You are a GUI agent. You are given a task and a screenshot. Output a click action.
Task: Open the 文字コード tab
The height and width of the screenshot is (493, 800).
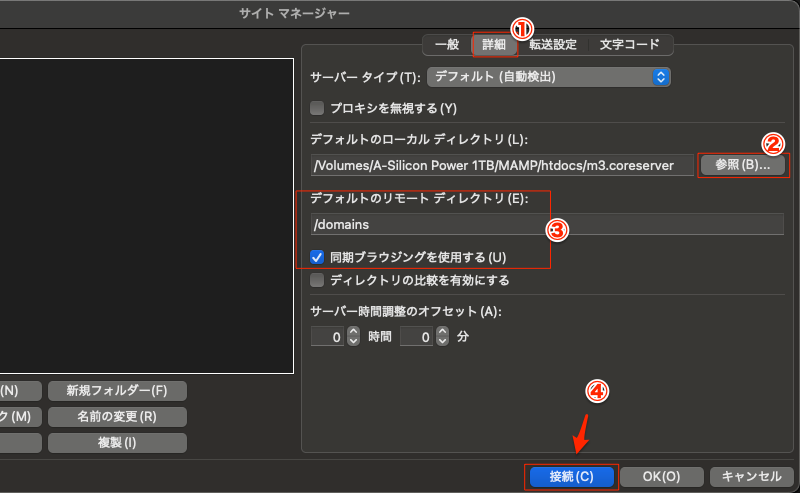tap(629, 44)
